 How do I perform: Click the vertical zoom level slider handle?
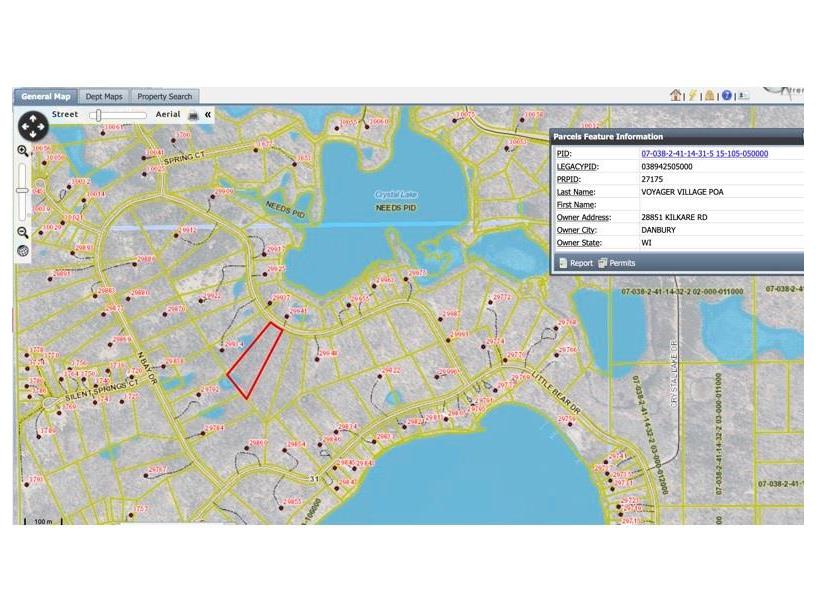pyautogui.click(x=22, y=190)
